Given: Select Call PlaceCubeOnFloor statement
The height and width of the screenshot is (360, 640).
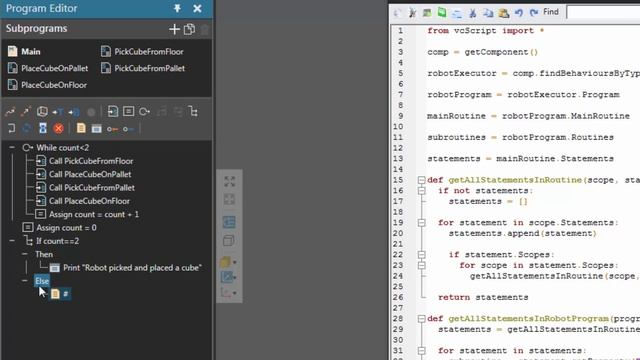Looking at the screenshot, I should tap(83, 201).
